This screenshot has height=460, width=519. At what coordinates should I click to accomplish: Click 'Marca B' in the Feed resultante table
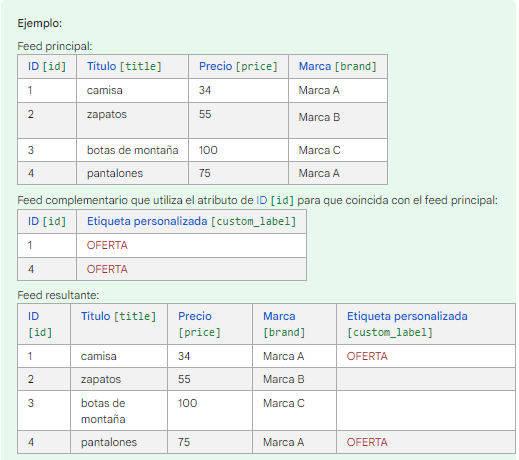(x=284, y=379)
